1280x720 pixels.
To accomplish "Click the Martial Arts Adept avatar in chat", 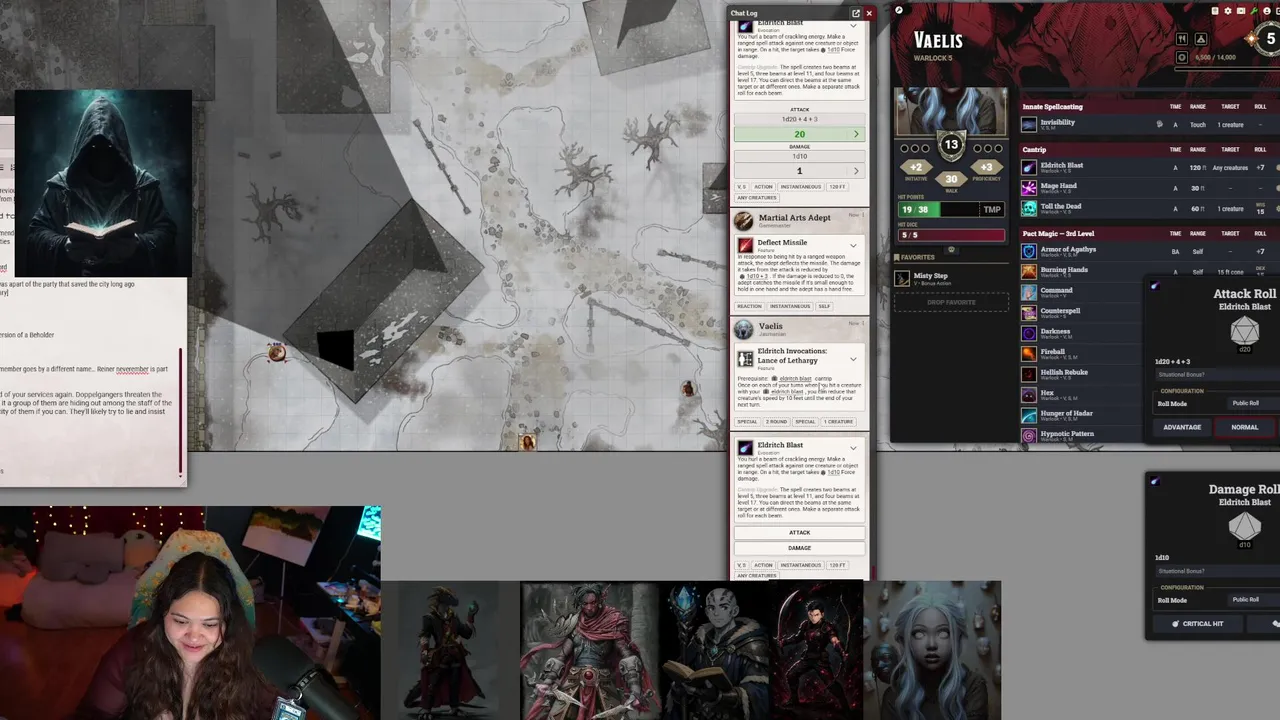I will pos(743,221).
